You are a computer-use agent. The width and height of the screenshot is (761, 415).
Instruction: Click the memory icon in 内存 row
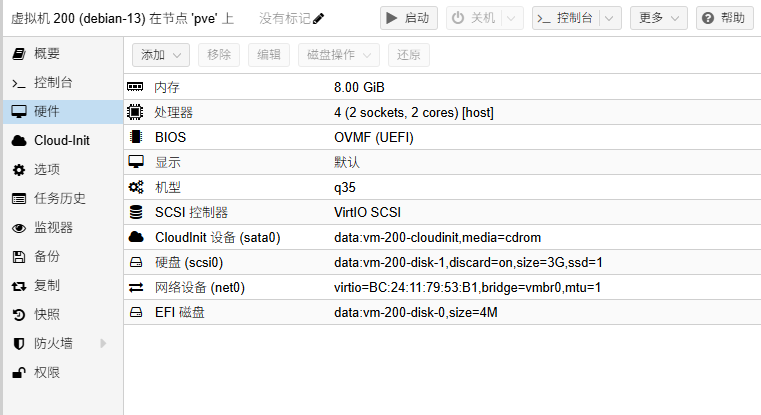pos(136,88)
